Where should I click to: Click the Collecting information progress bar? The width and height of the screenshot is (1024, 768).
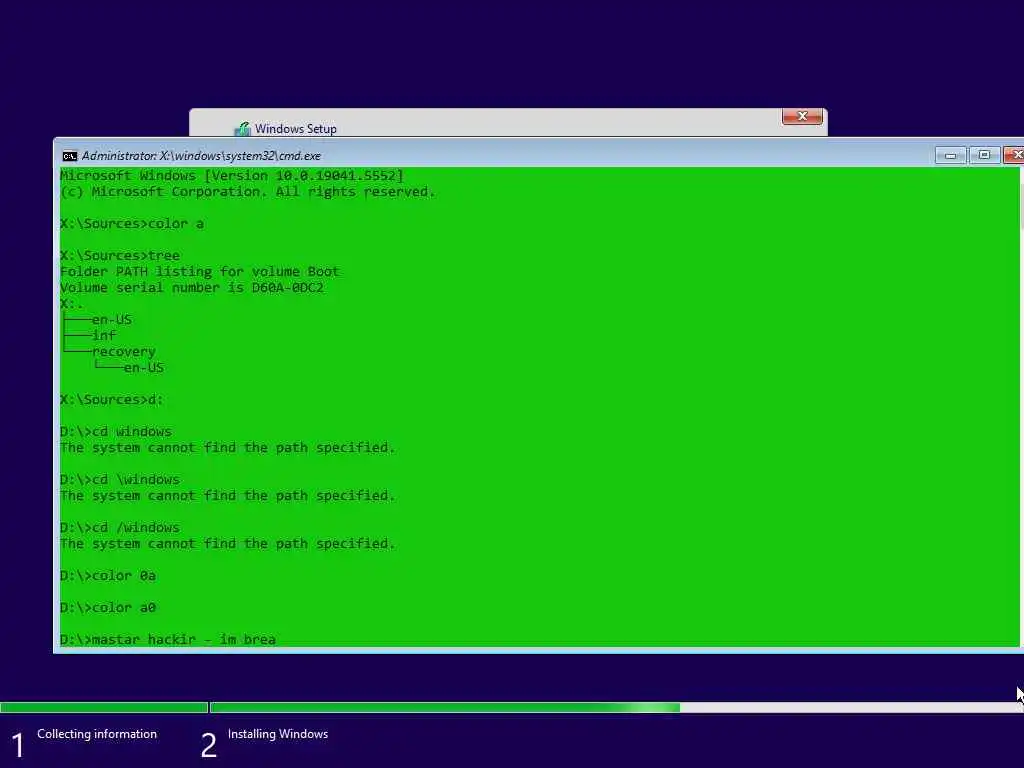[x=104, y=707]
